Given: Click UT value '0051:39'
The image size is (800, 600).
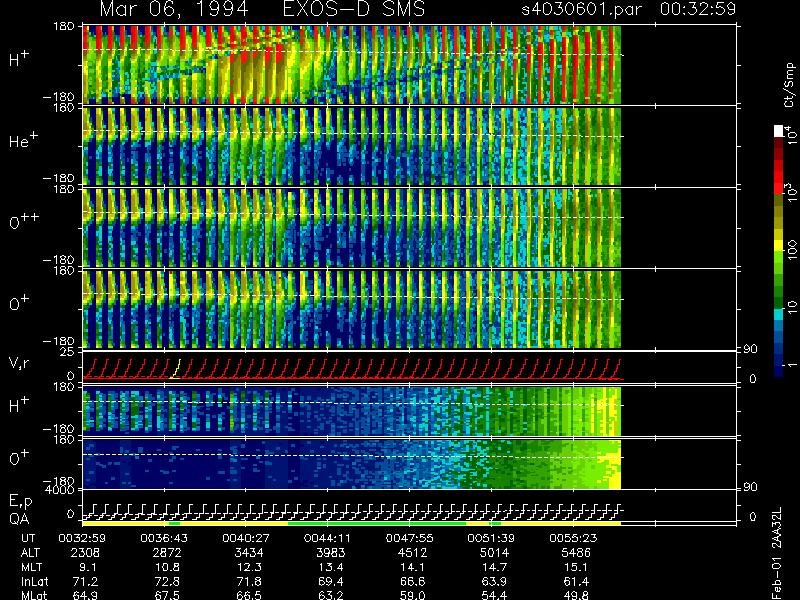Looking at the screenshot, I should tap(491, 538).
